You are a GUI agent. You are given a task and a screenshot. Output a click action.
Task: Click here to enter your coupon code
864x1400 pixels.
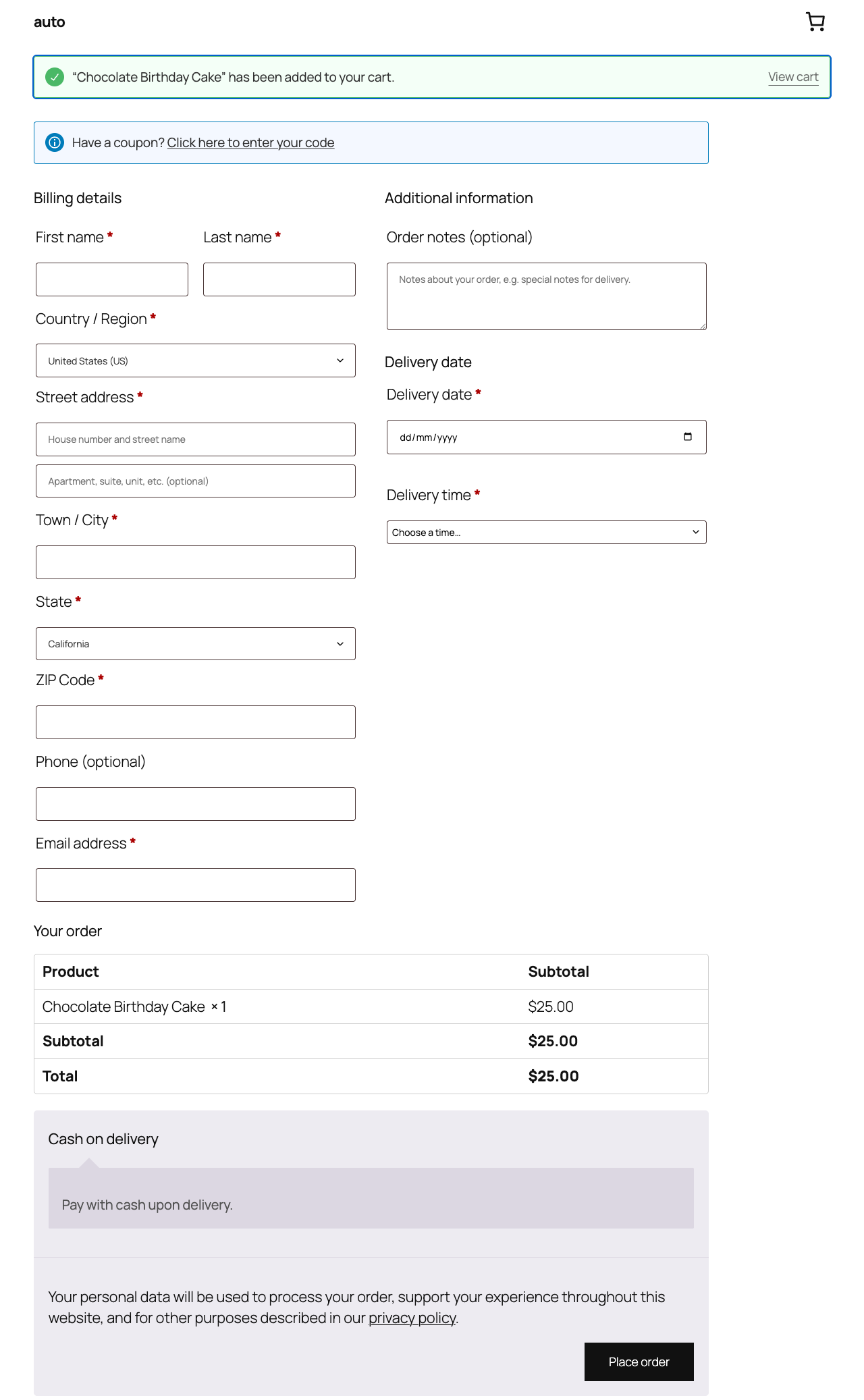250,142
